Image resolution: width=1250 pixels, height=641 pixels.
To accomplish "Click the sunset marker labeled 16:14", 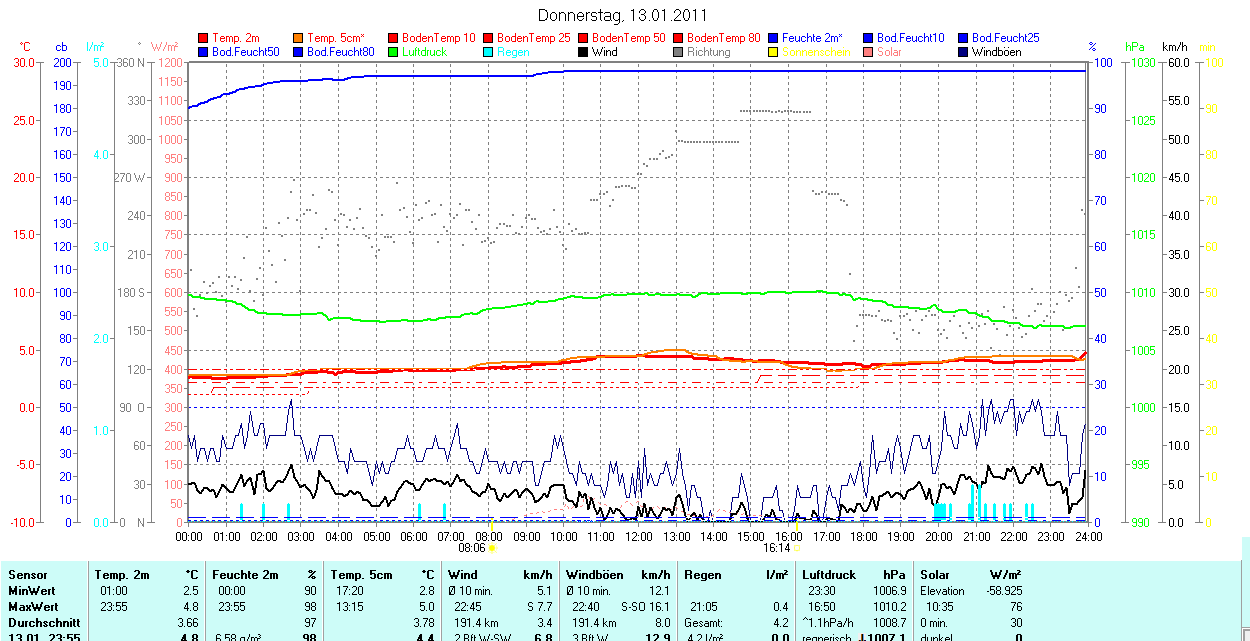I will pos(777,548).
